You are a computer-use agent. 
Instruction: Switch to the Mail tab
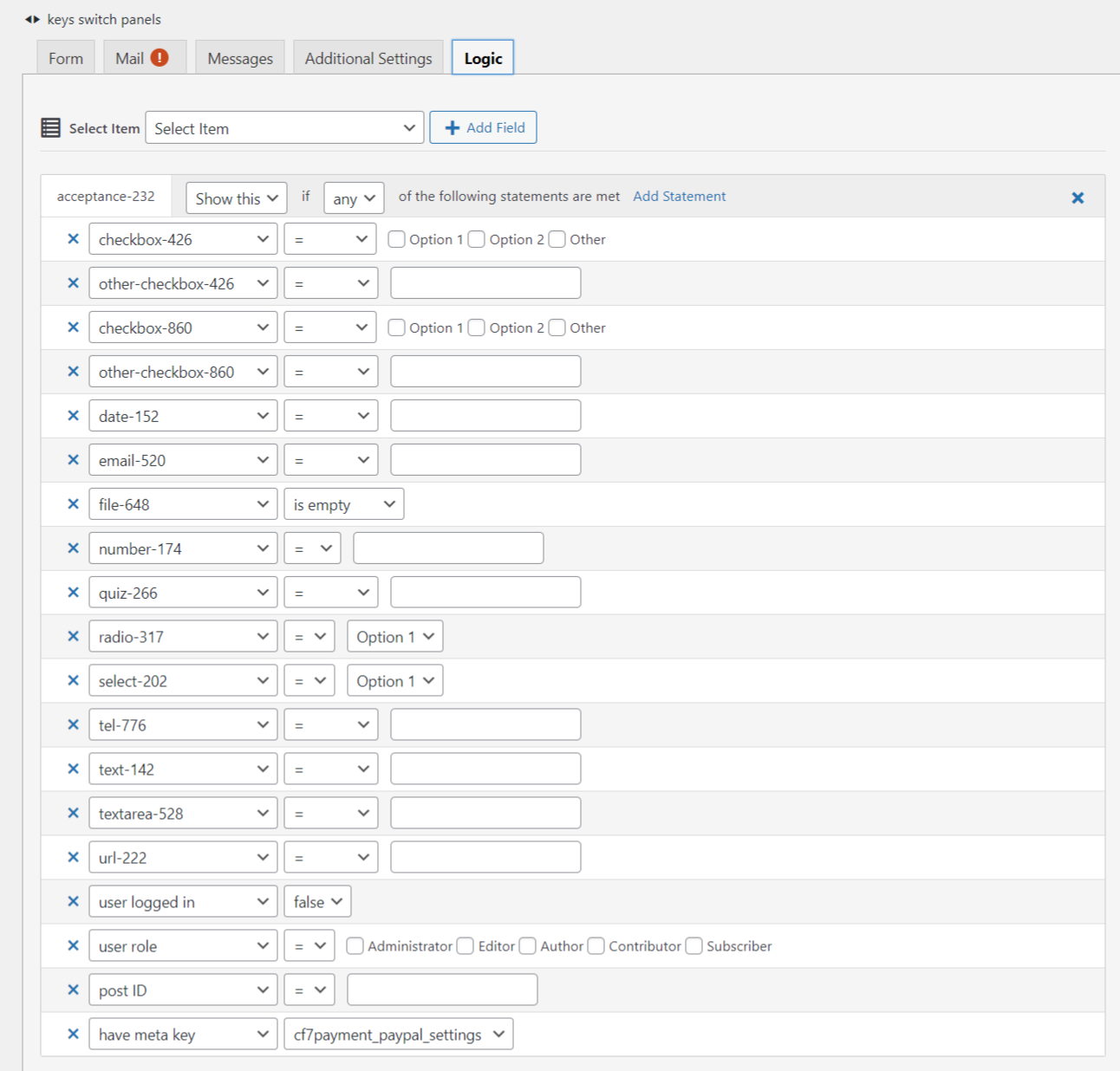(x=141, y=58)
